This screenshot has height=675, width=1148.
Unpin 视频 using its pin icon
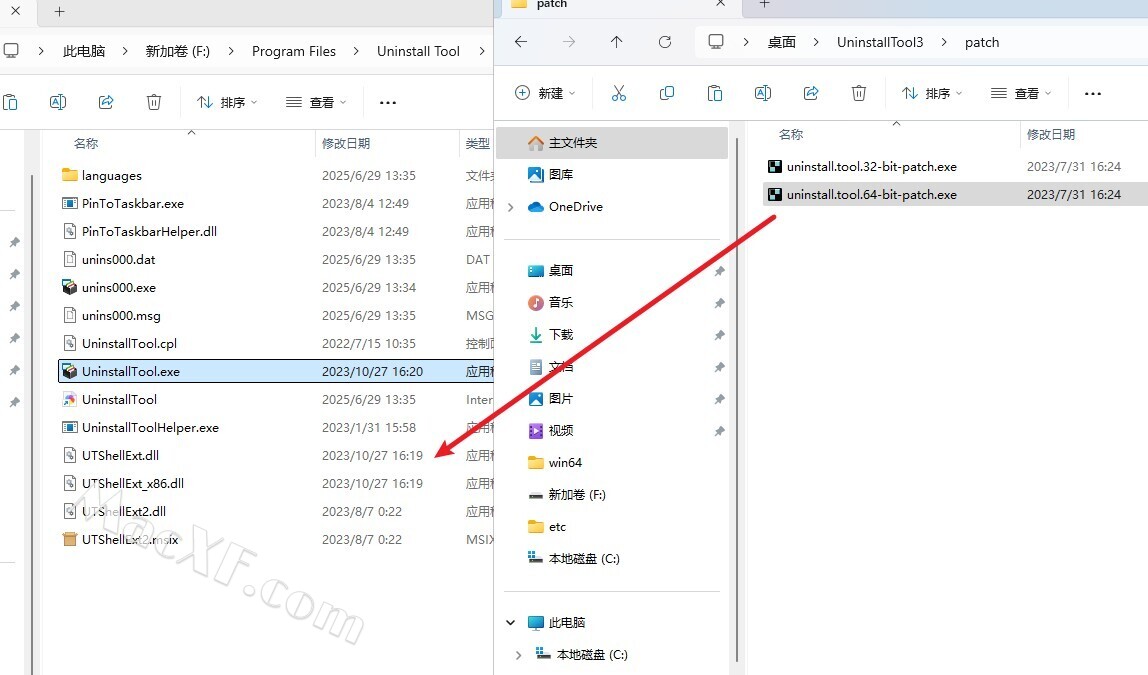[x=720, y=431]
